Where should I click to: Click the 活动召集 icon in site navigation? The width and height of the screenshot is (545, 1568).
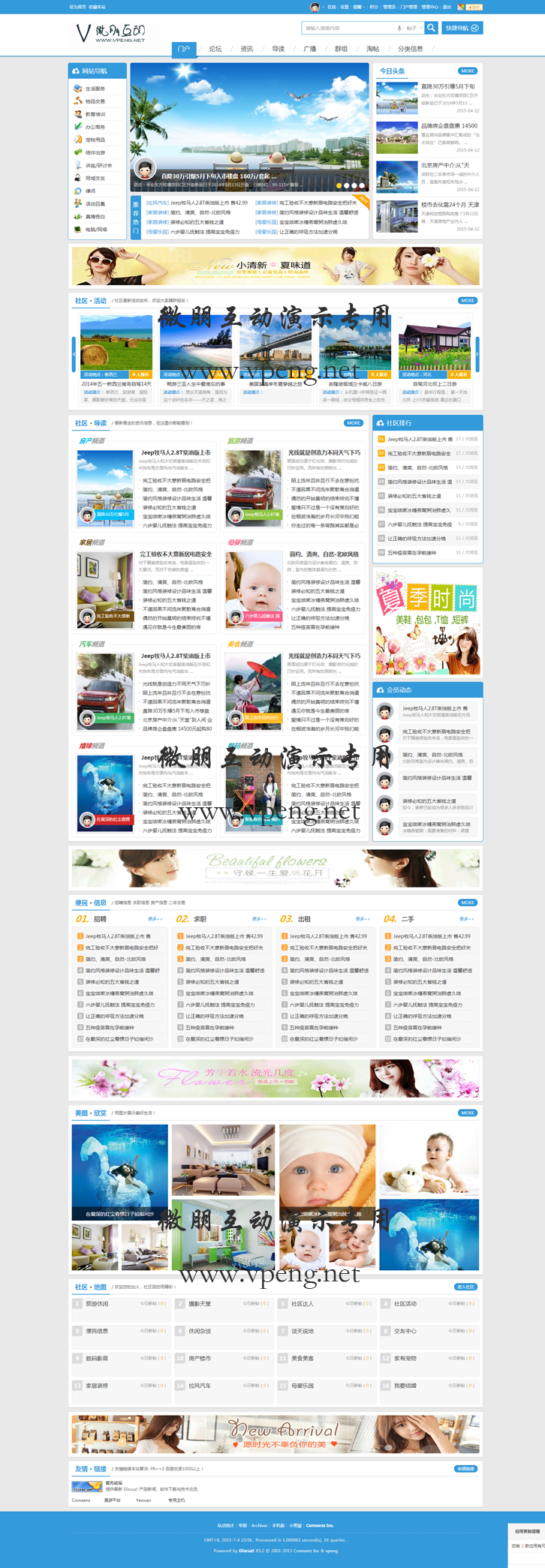point(78,203)
